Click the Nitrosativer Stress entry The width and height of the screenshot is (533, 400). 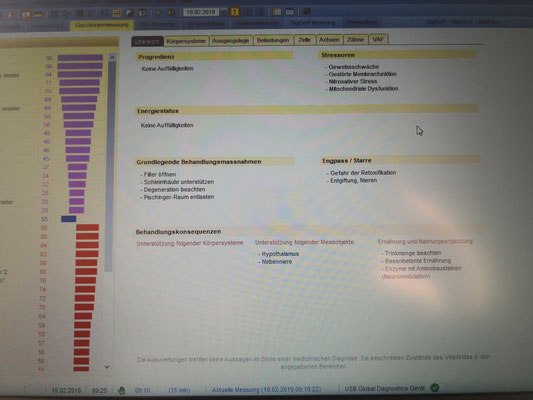tap(353, 82)
